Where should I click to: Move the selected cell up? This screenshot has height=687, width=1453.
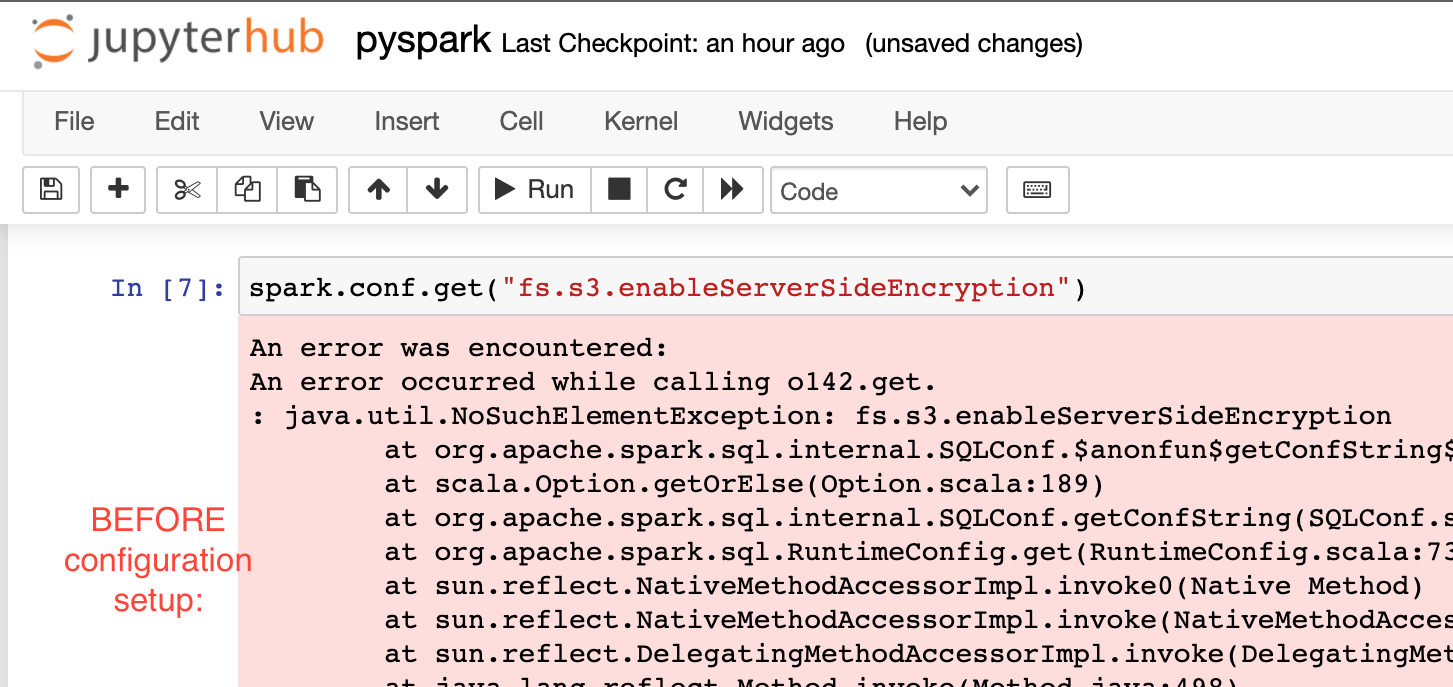(x=377, y=190)
